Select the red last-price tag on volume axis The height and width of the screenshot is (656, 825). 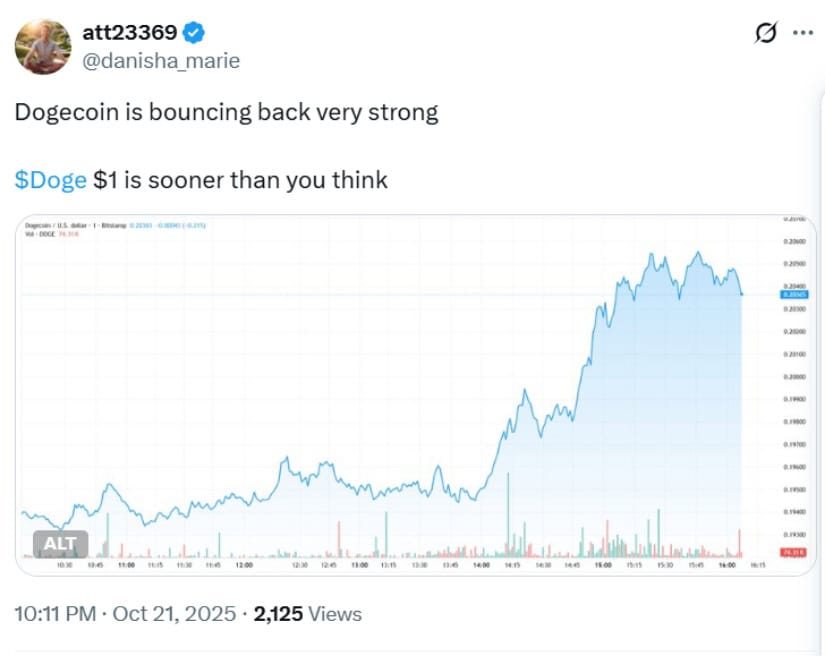pyautogui.click(x=795, y=549)
